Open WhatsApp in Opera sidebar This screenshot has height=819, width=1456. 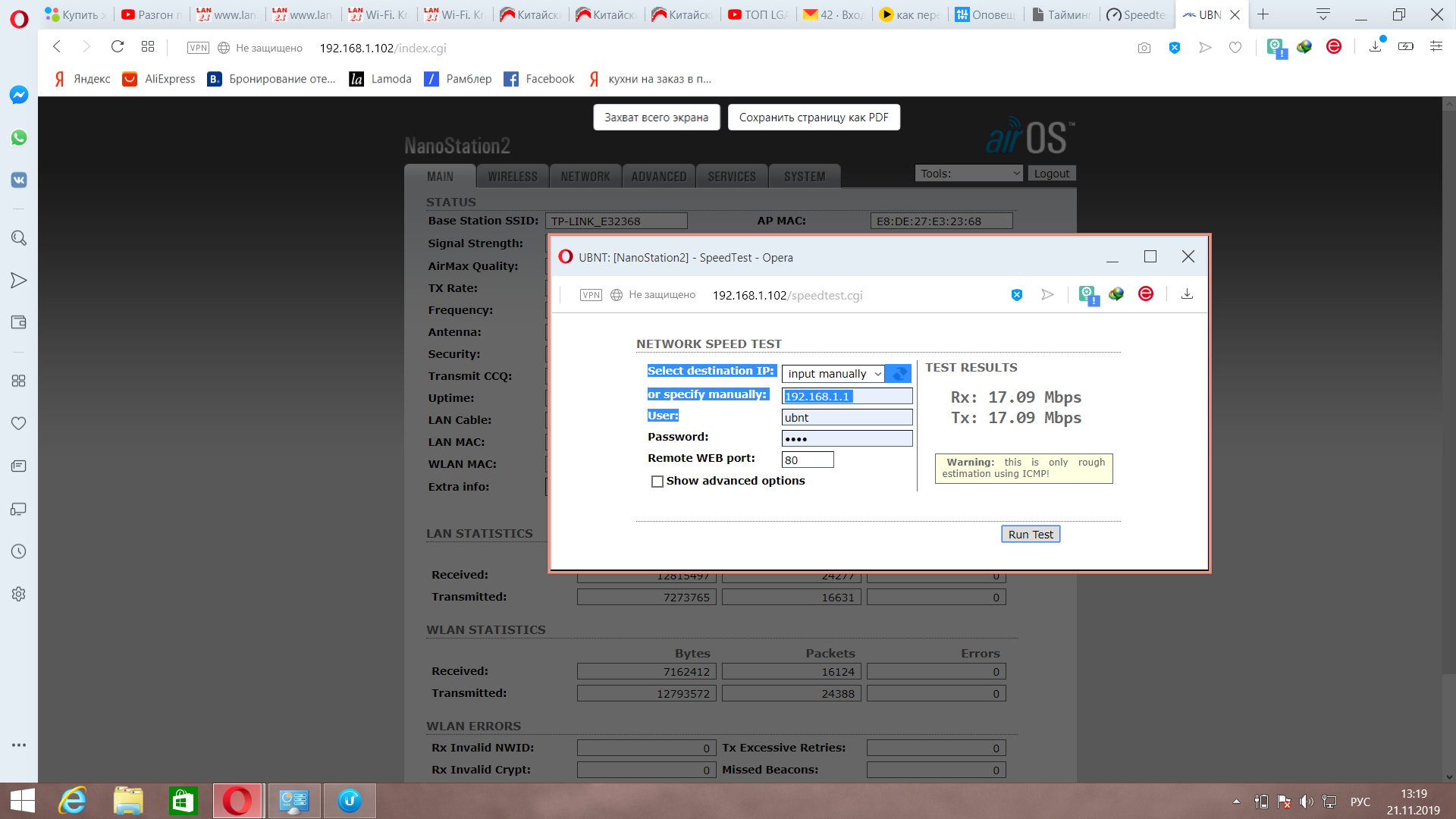[19, 137]
